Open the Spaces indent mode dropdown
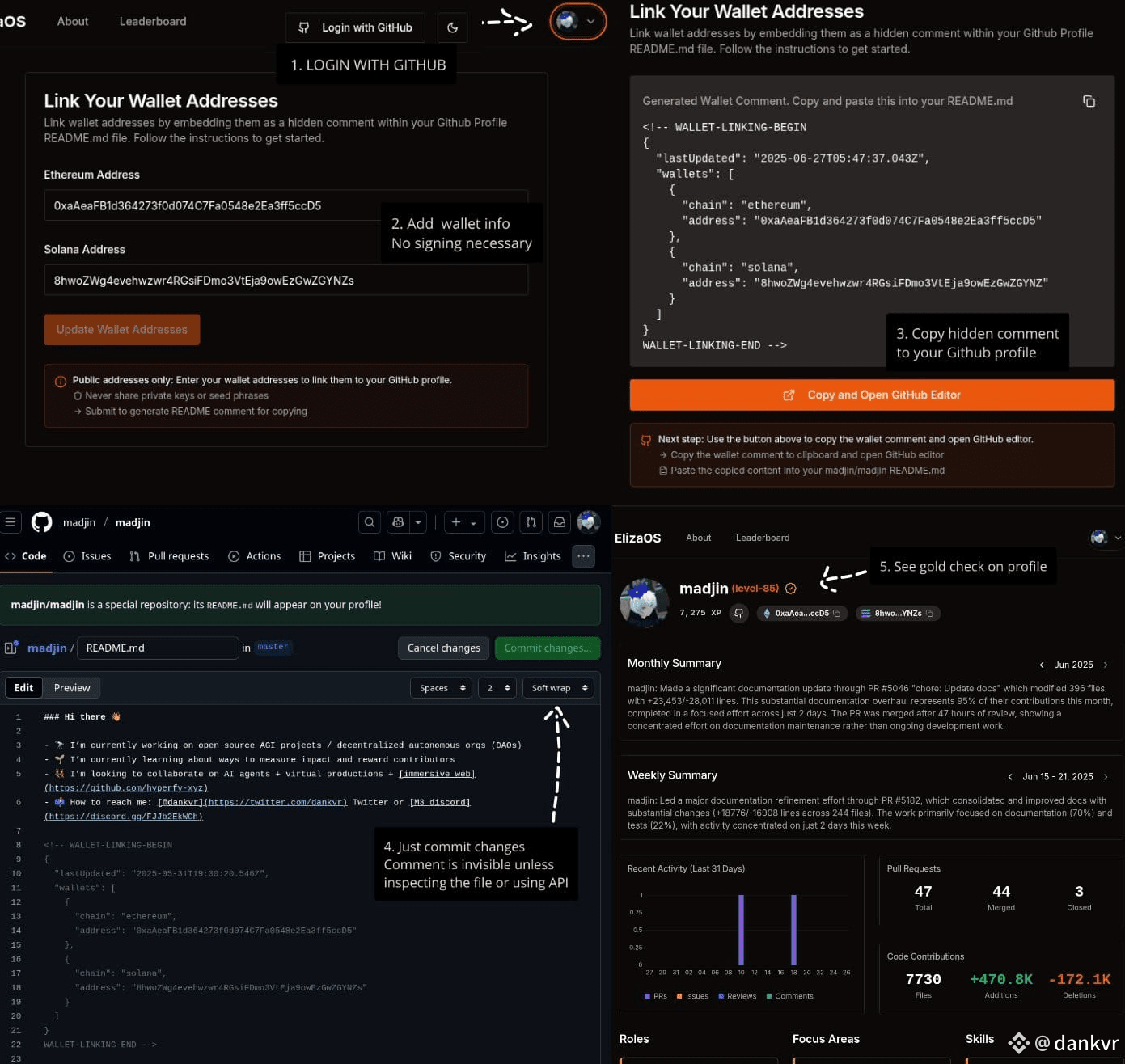1125x1064 pixels. 441,688
